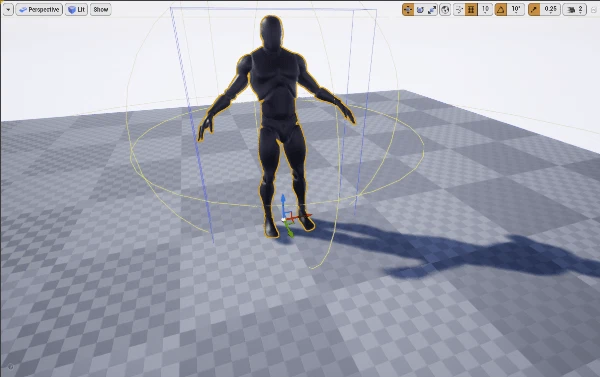Toggle world/local coordinate system globe

click(445, 10)
